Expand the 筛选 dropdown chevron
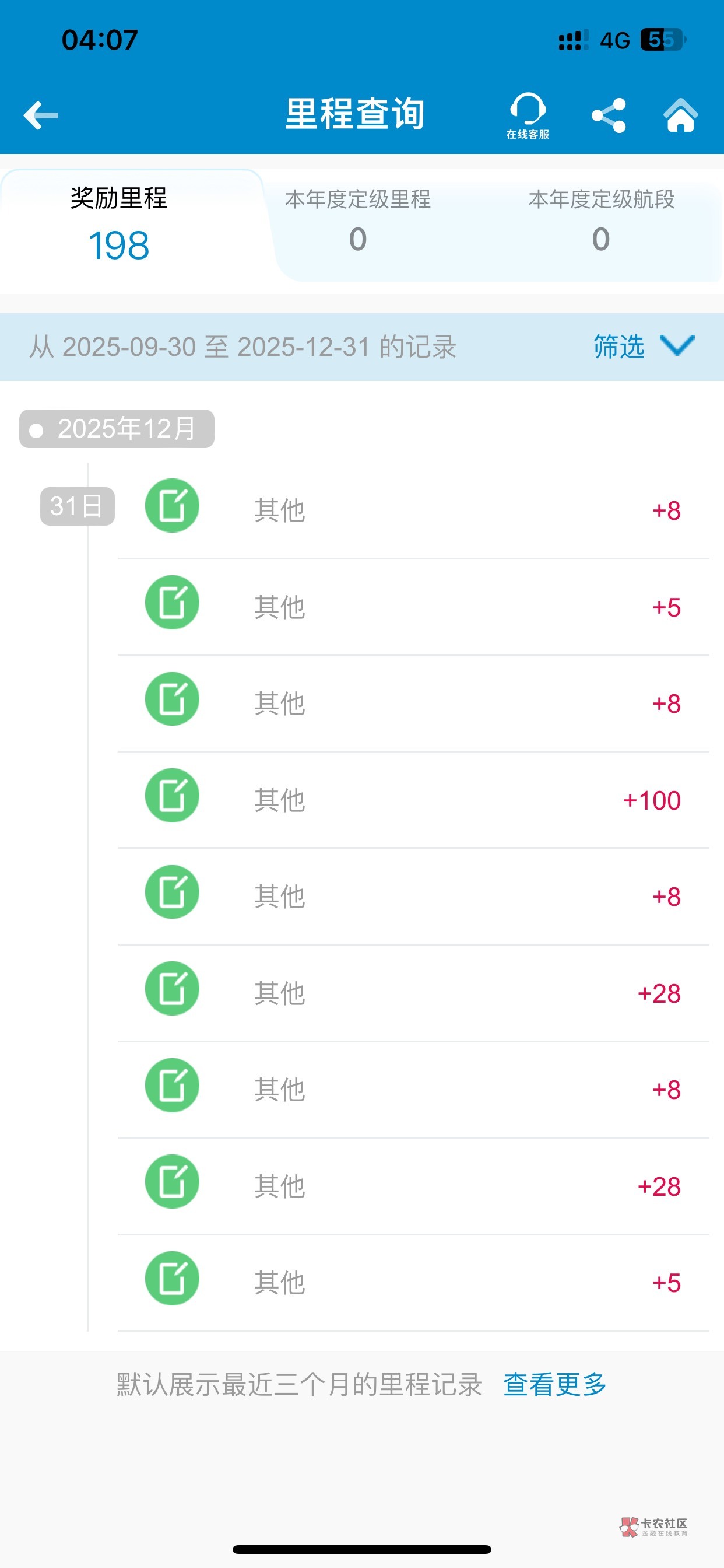This screenshot has width=724, height=1568. tap(677, 346)
